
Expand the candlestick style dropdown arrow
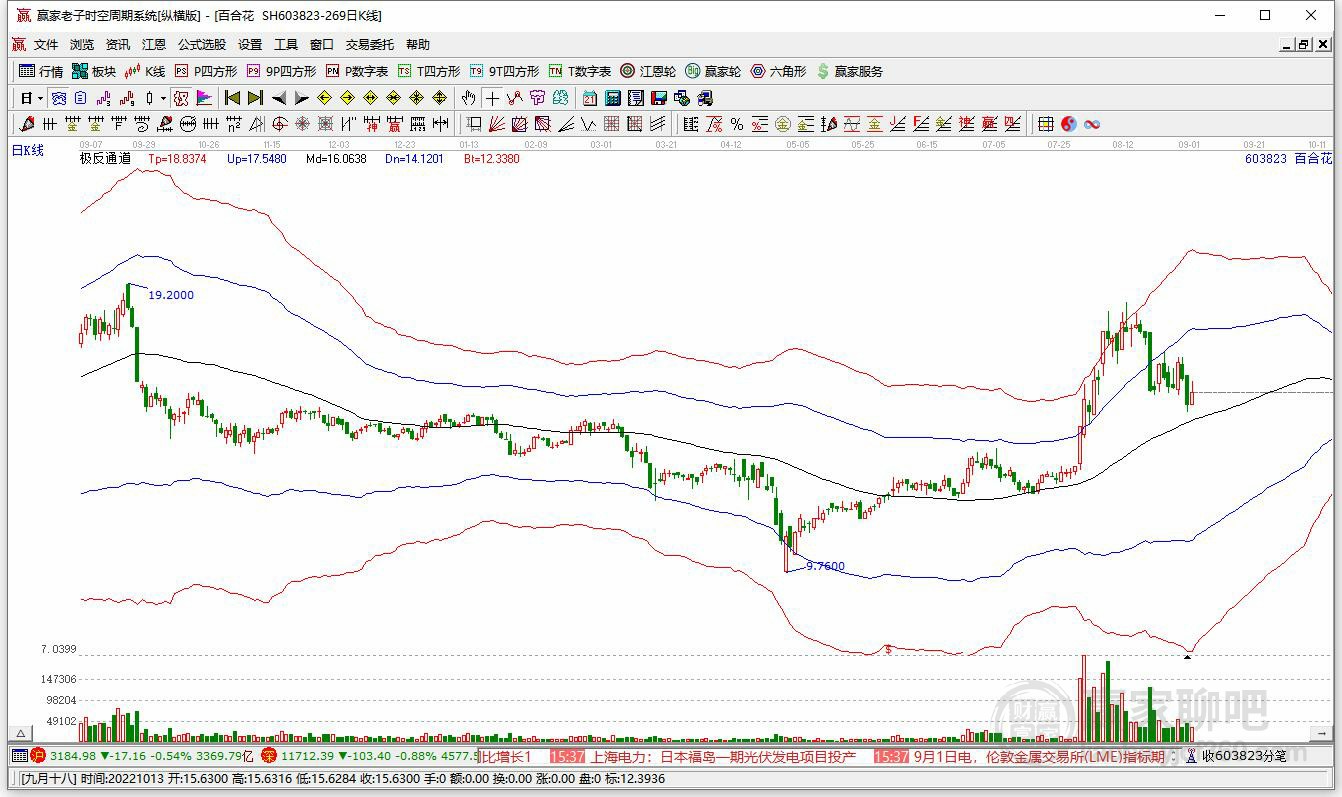pos(164,98)
